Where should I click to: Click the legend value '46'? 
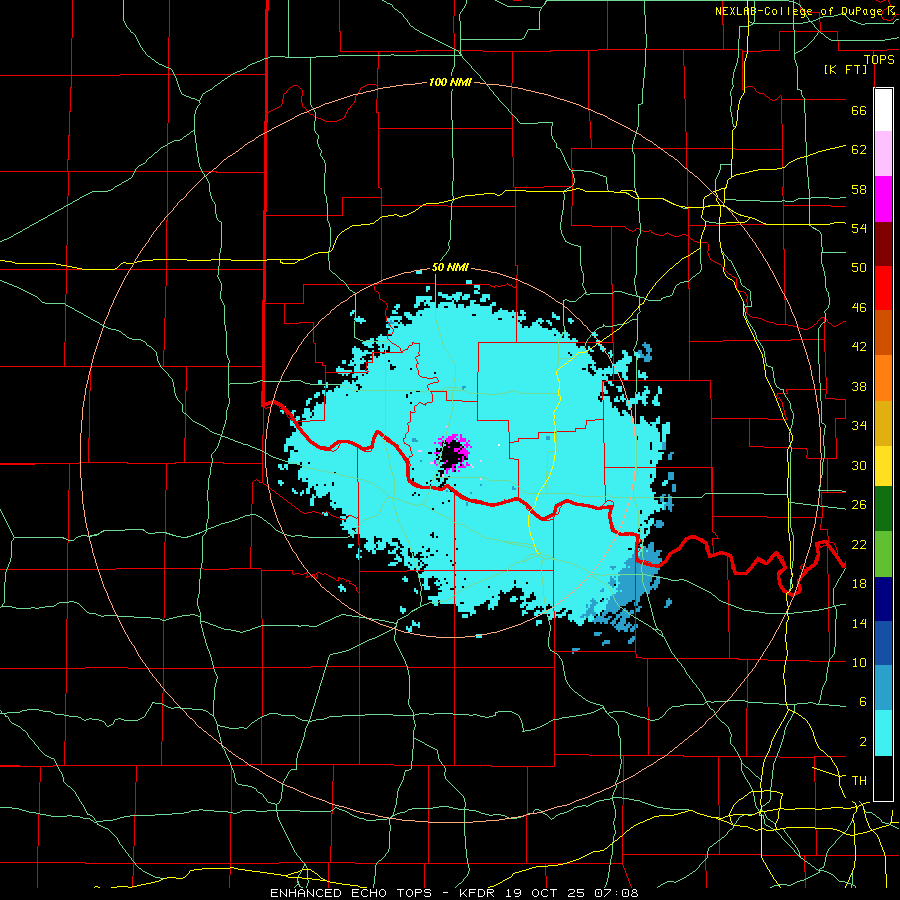(x=859, y=308)
